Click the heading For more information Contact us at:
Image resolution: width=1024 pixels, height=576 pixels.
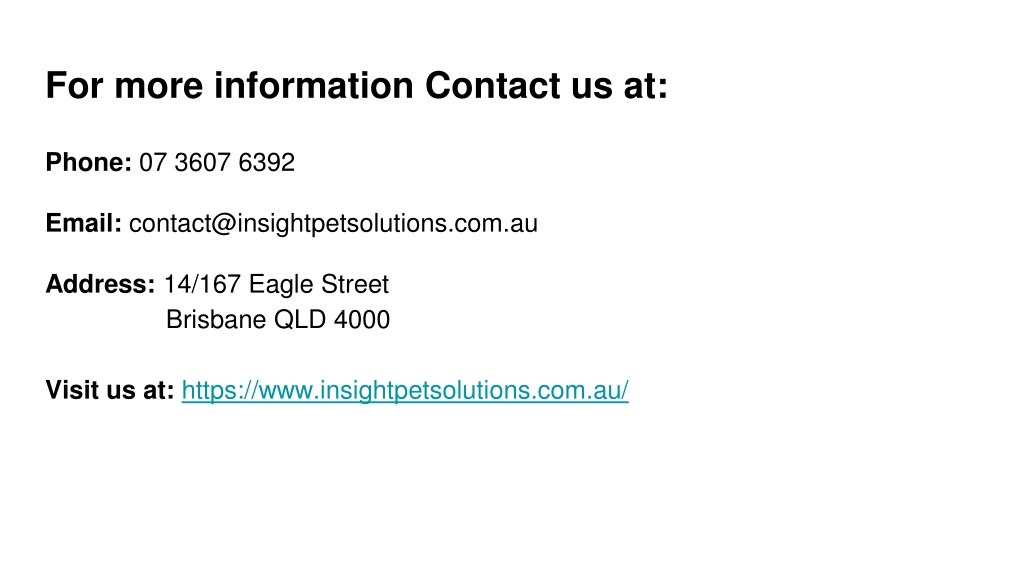click(357, 86)
